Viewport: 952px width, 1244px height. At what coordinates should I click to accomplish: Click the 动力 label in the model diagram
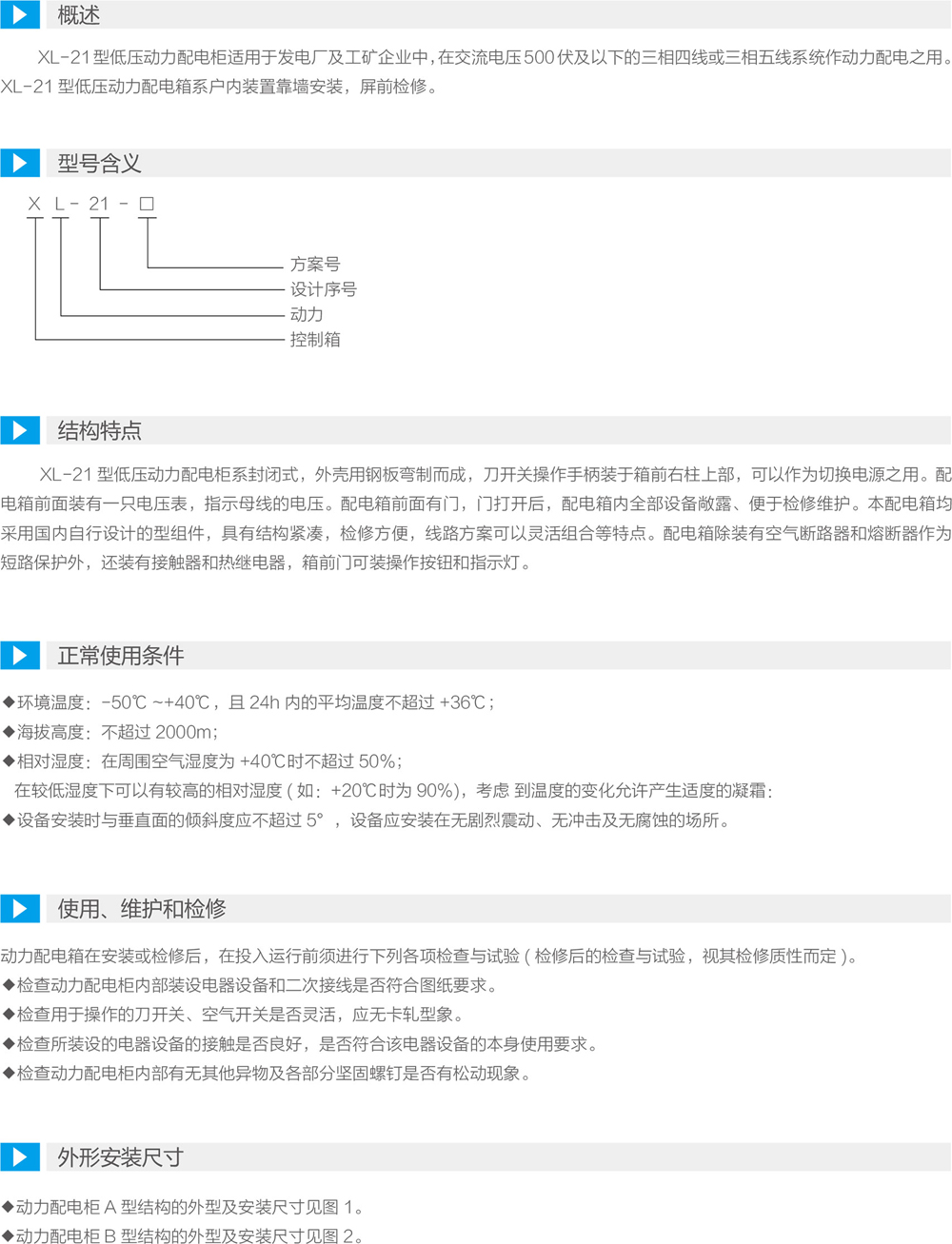307,314
